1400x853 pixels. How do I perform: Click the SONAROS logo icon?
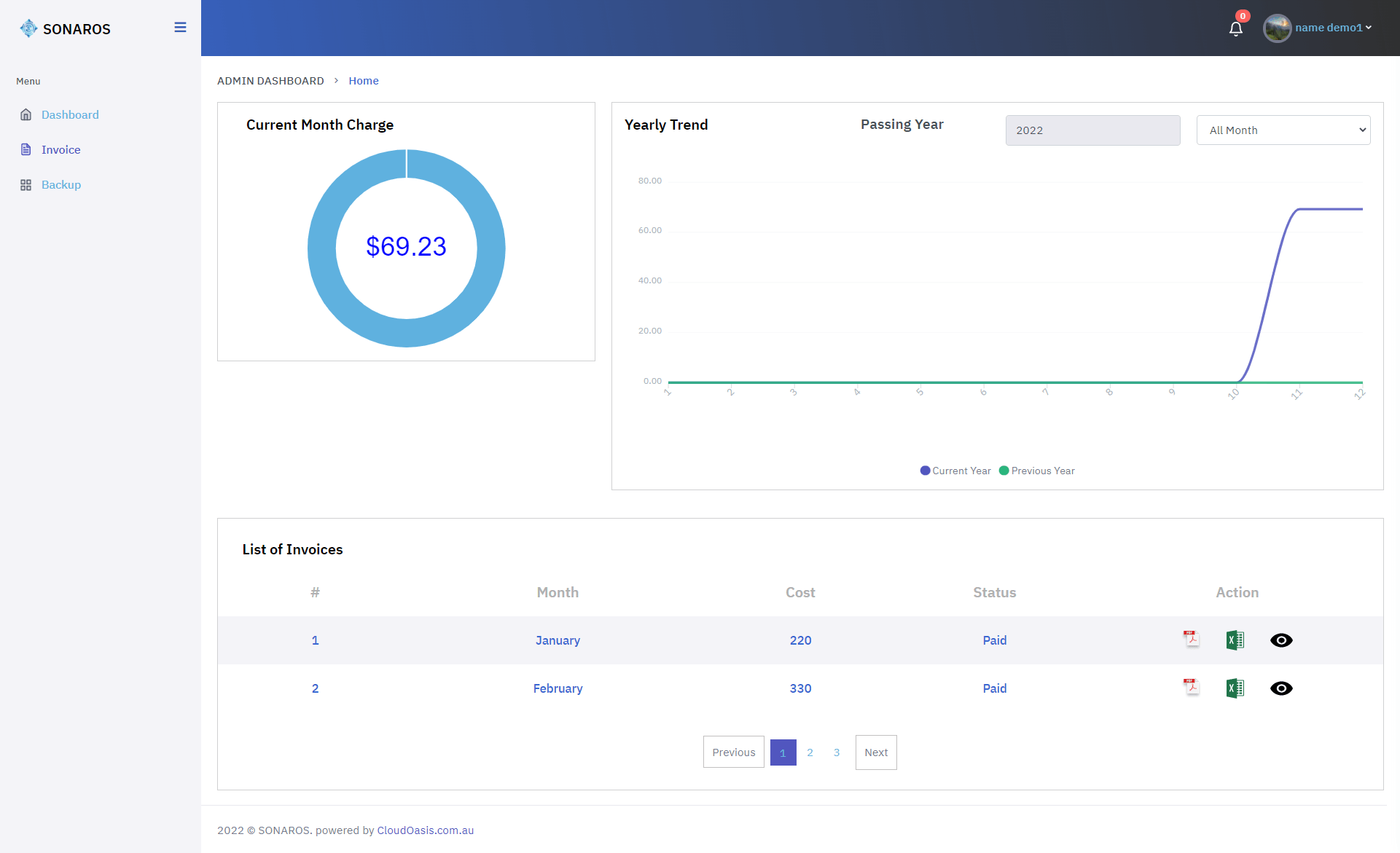click(28, 28)
